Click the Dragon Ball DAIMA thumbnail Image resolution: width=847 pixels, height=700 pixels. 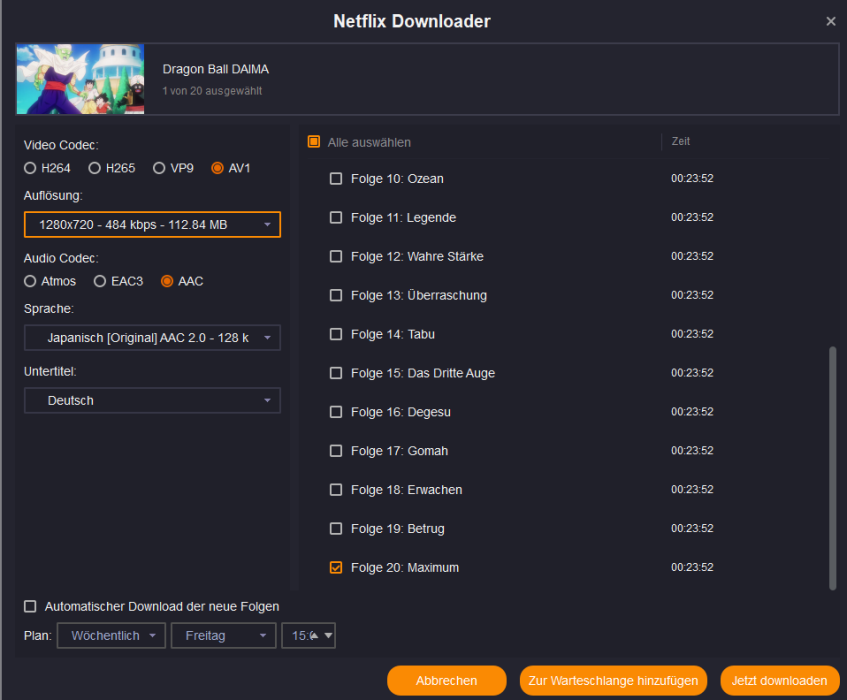[x=80, y=79]
